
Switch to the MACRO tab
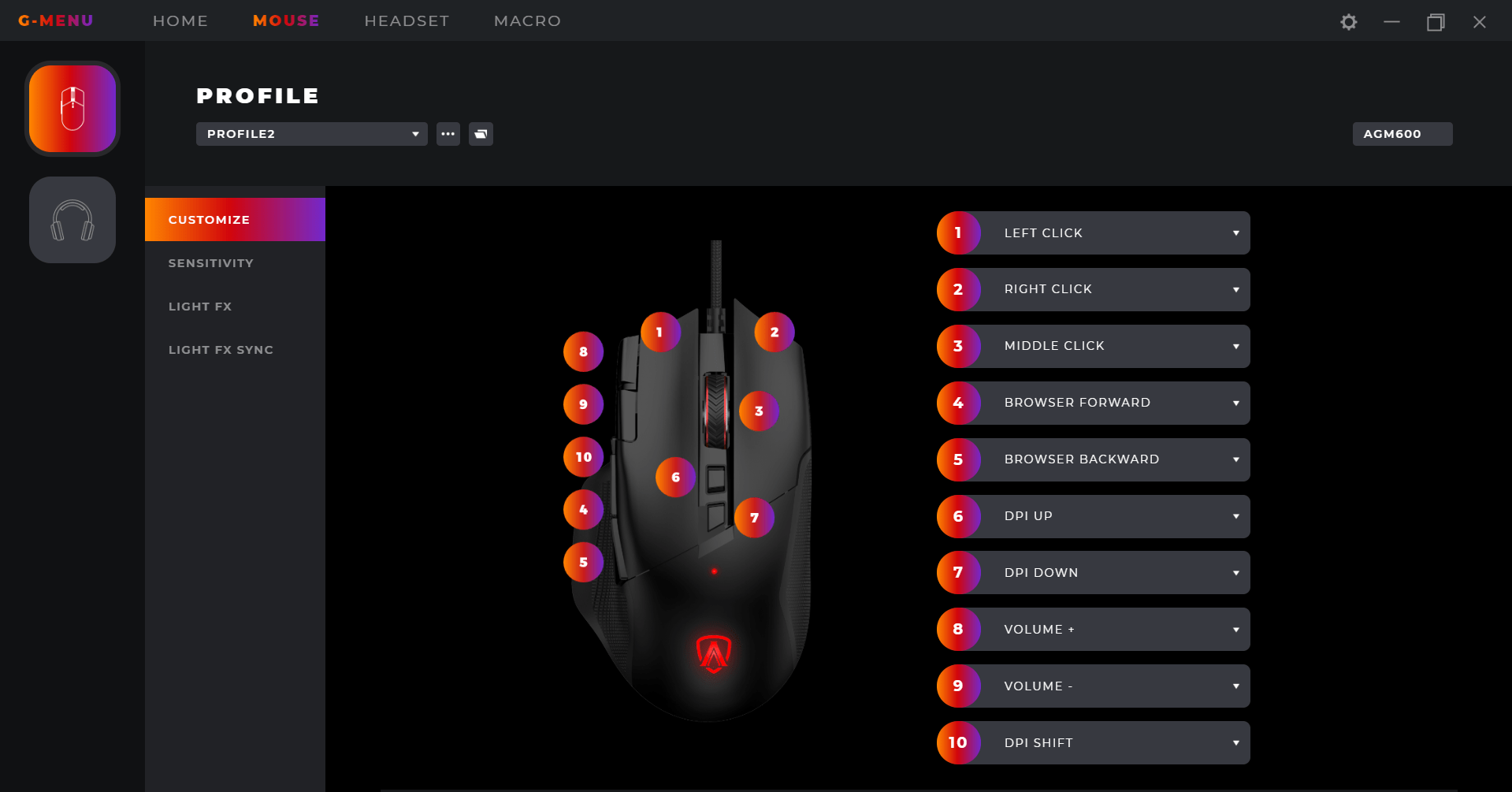point(527,21)
